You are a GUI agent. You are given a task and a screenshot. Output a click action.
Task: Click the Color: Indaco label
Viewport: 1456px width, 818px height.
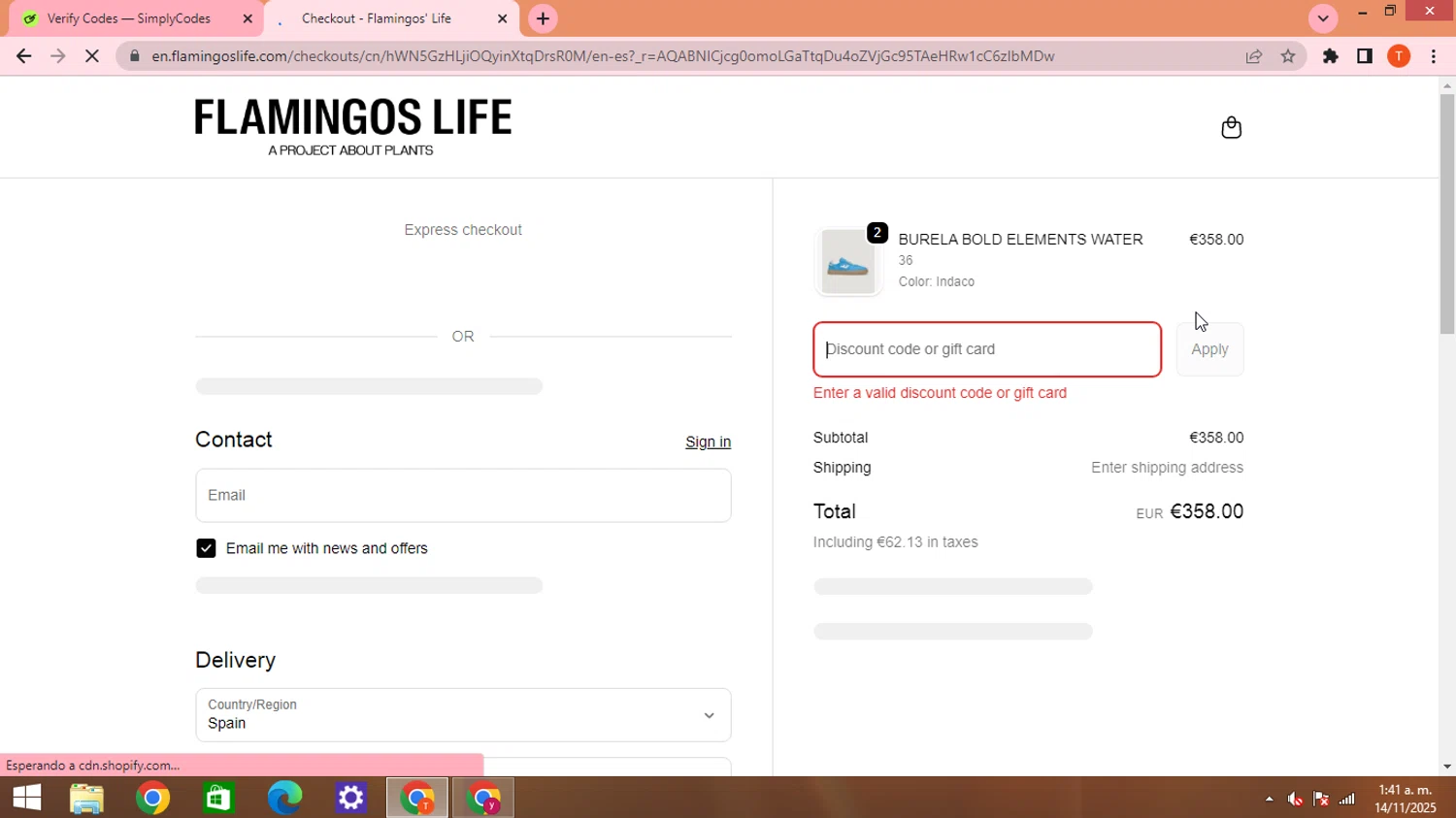[x=936, y=281]
